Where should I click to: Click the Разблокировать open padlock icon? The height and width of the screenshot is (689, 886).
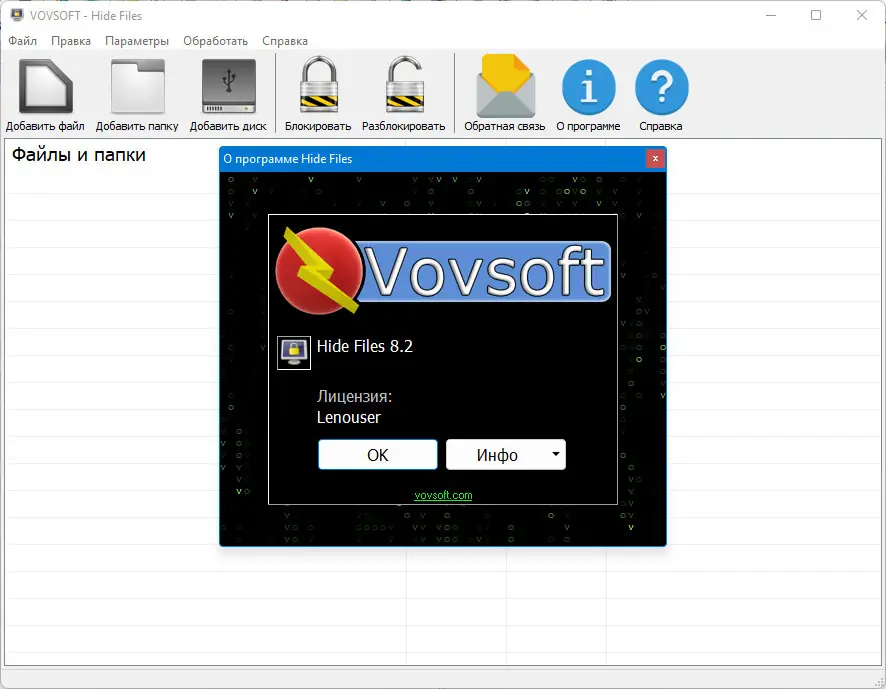coord(405,85)
